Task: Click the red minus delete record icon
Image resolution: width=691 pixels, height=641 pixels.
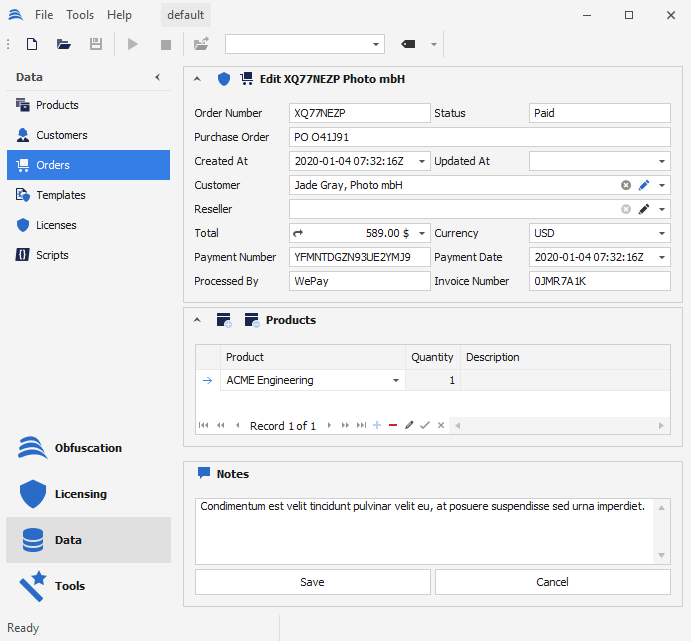Action: click(x=393, y=426)
